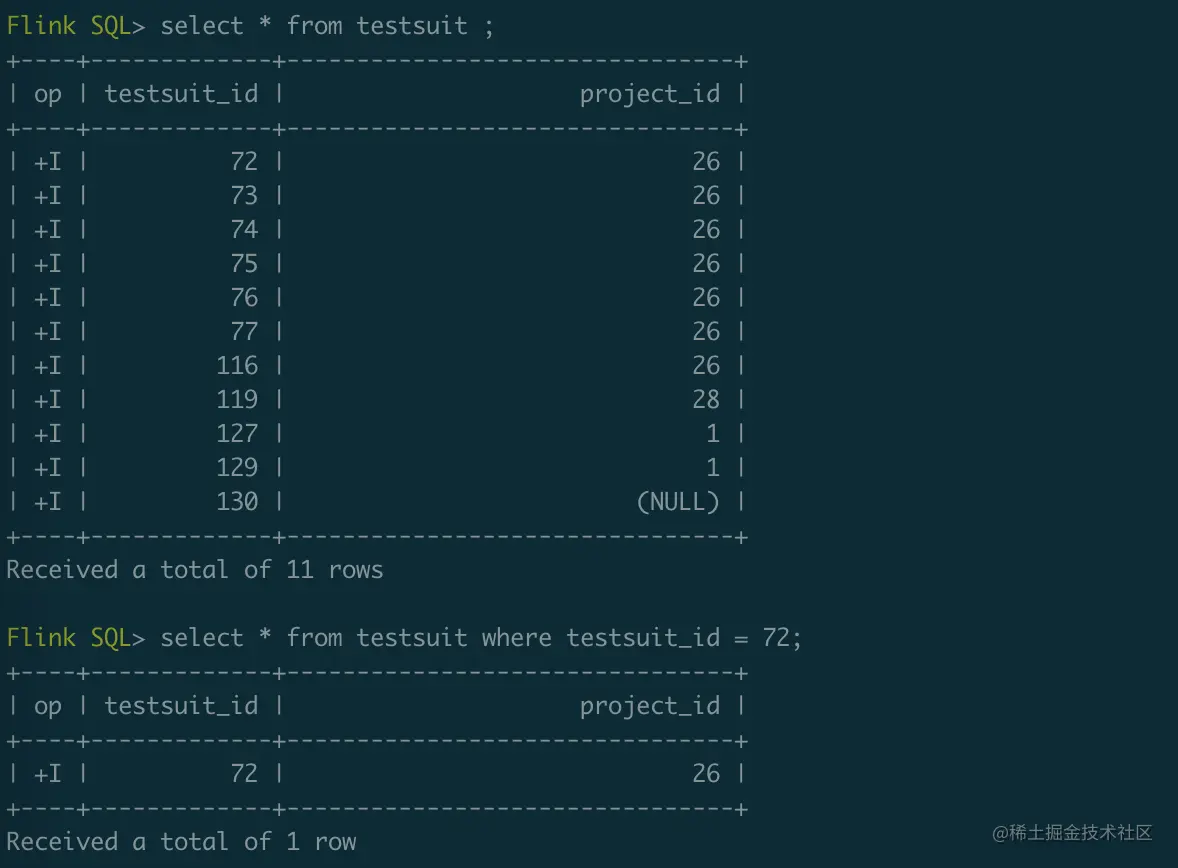
Task: Click the testsuit_id value 127
Action: pyautogui.click(x=237, y=434)
